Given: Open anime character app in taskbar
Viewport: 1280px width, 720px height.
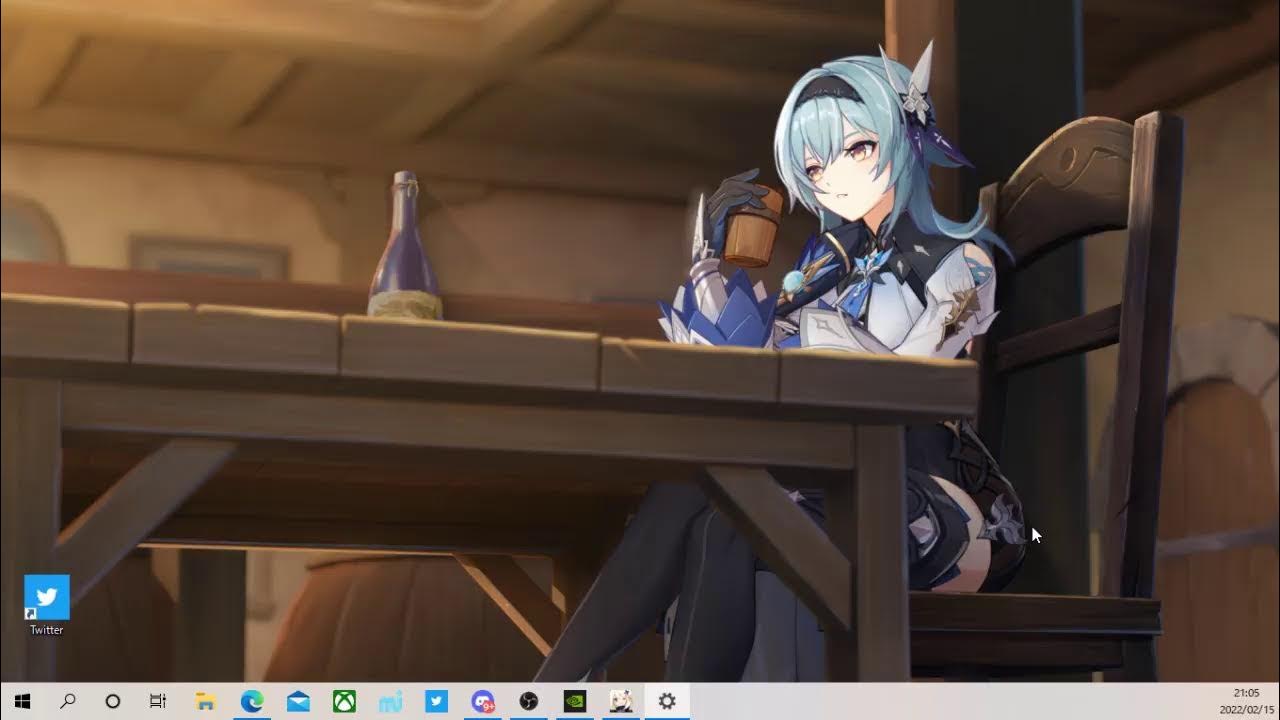Looking at the screenshot, I should [x=621, y=702].
